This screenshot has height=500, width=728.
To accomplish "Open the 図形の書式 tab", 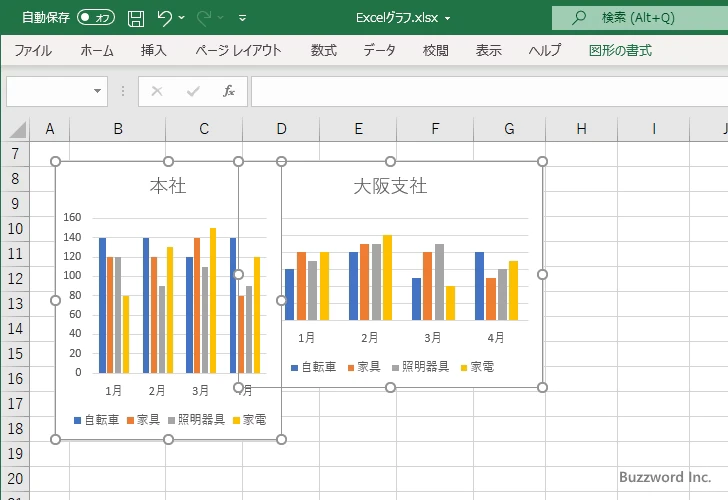I will click(x=620, y=50).
